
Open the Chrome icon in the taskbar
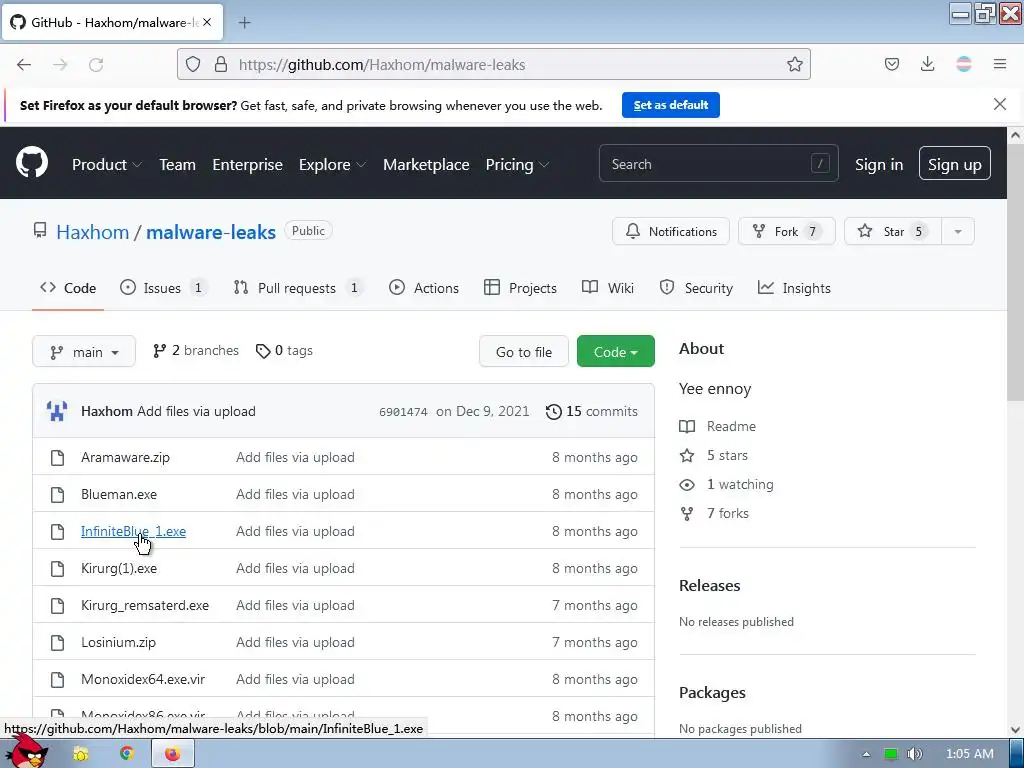pos(127,754)
